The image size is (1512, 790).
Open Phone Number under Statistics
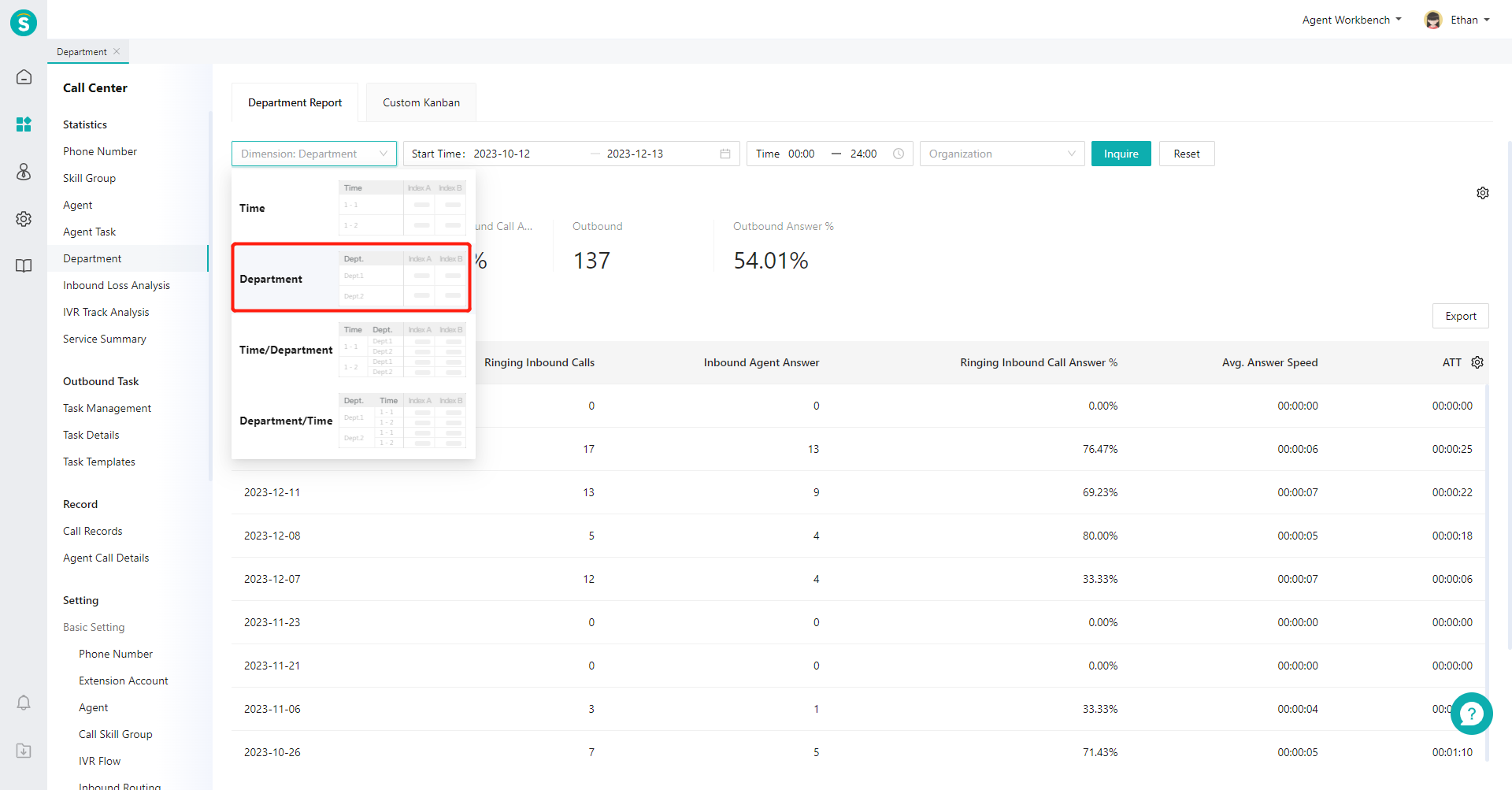click(x=100, y=151)
